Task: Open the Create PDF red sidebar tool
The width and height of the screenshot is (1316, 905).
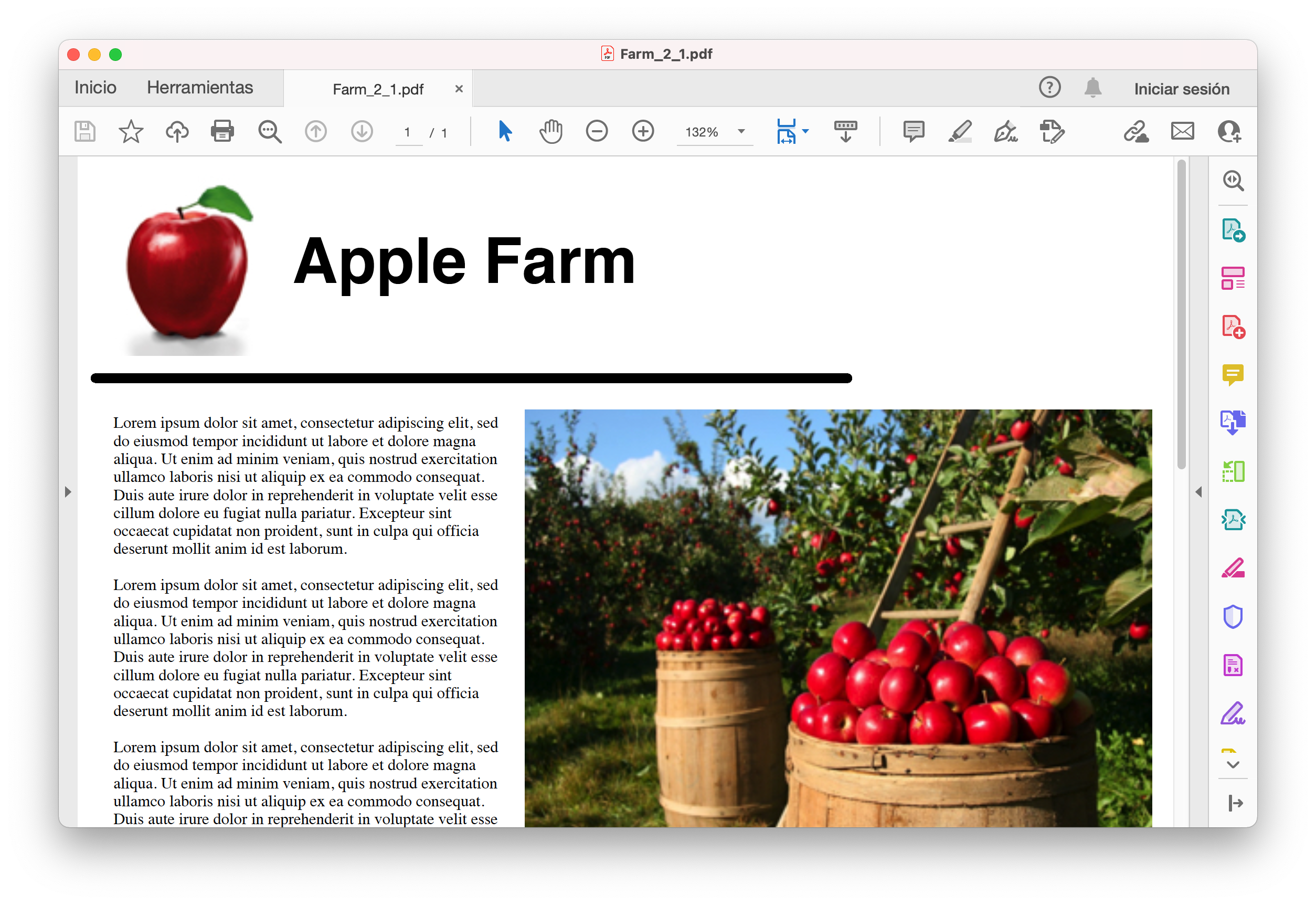Action: [x=1233, y=327]
